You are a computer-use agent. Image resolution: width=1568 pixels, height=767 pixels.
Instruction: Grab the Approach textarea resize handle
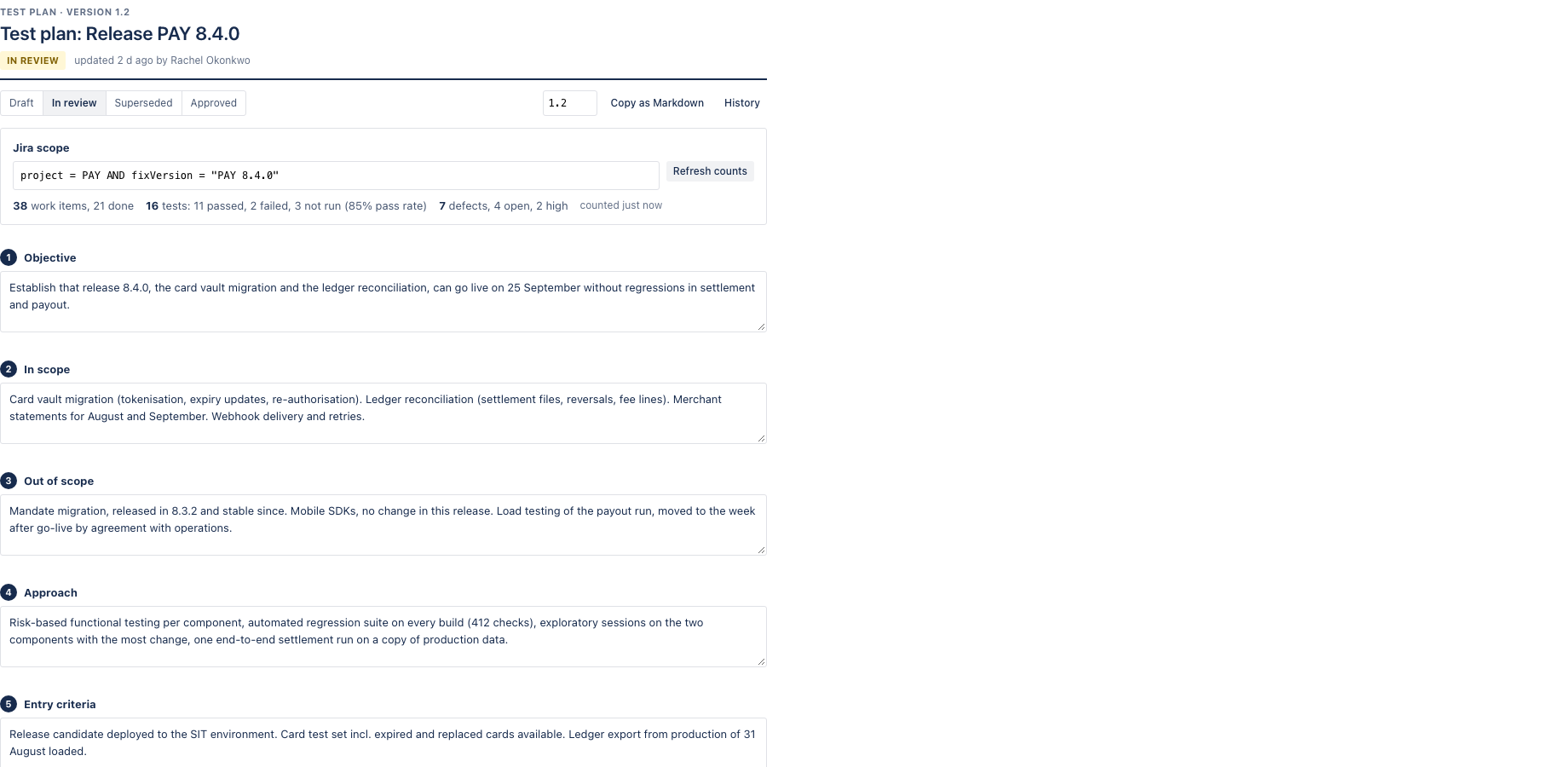761,661
